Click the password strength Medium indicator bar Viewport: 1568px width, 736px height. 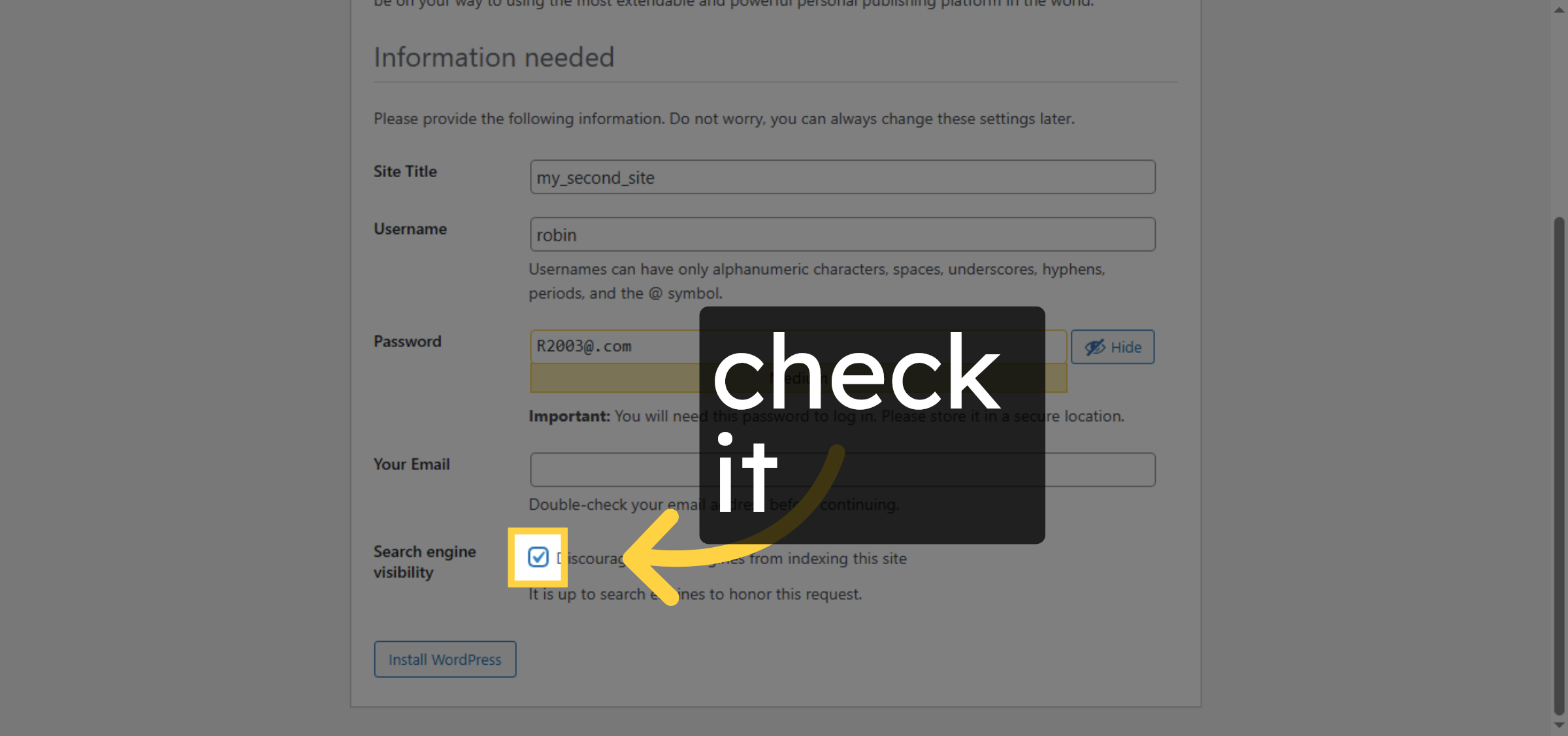[621, 378]
